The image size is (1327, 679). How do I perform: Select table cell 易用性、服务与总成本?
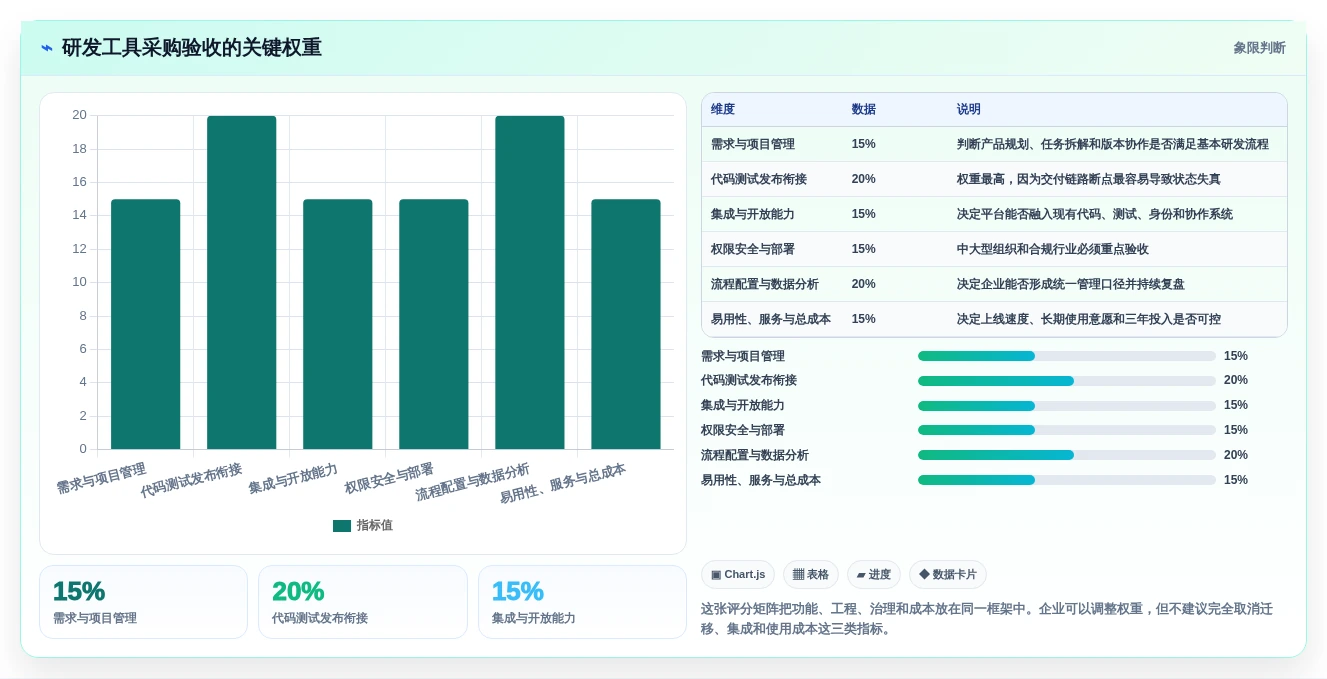point(771,319)
